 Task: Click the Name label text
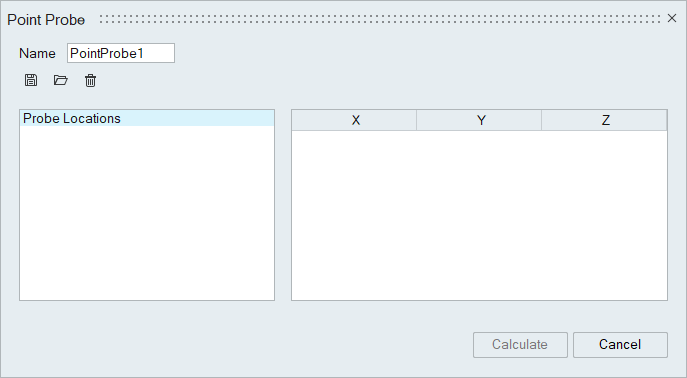click(37, 53)
